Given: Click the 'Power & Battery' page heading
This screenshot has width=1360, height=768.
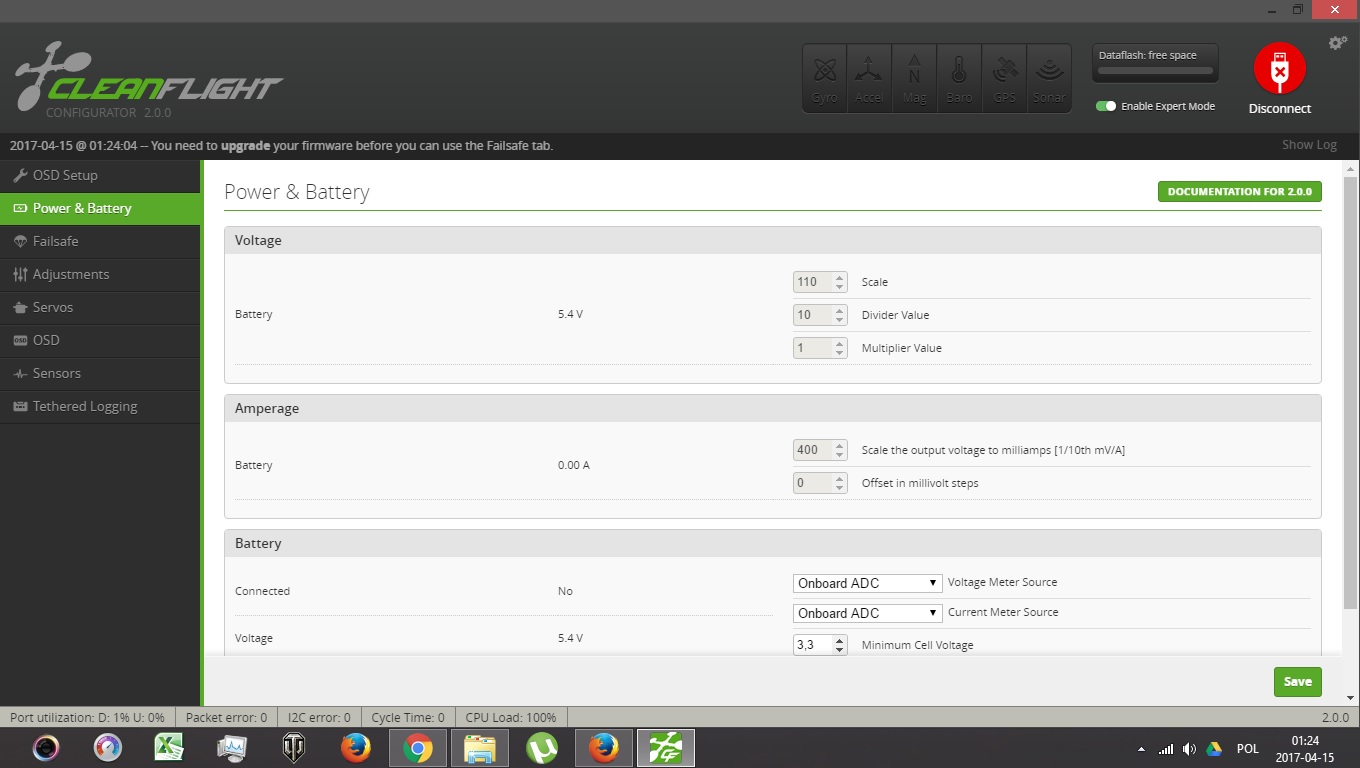Looking at the screenshot, I should [x=297, y=192].
